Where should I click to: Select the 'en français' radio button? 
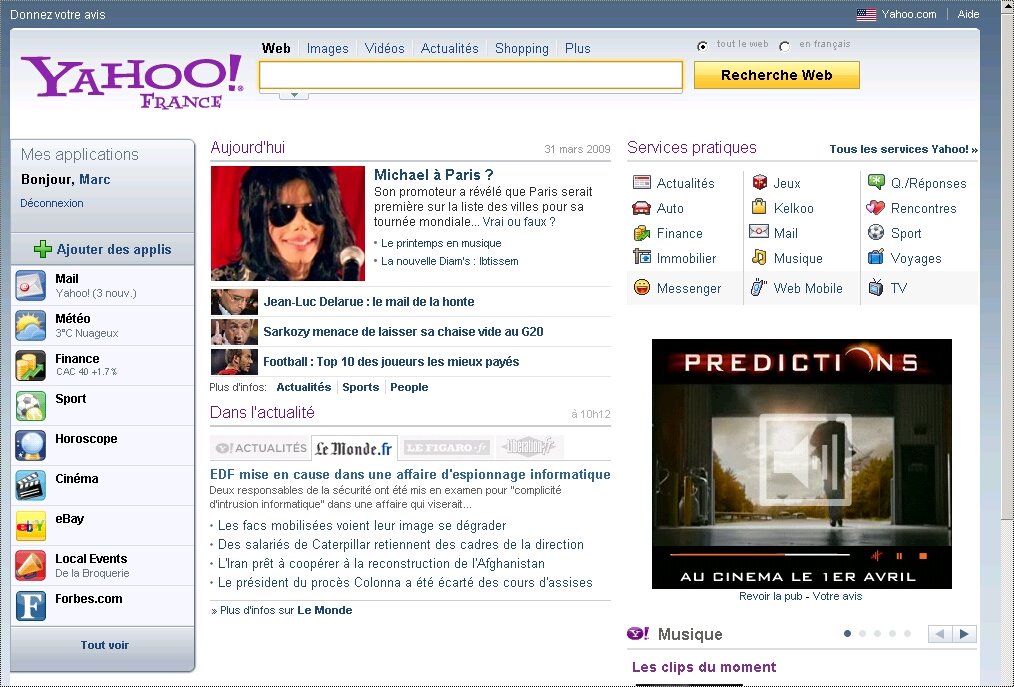click(784, 47)
